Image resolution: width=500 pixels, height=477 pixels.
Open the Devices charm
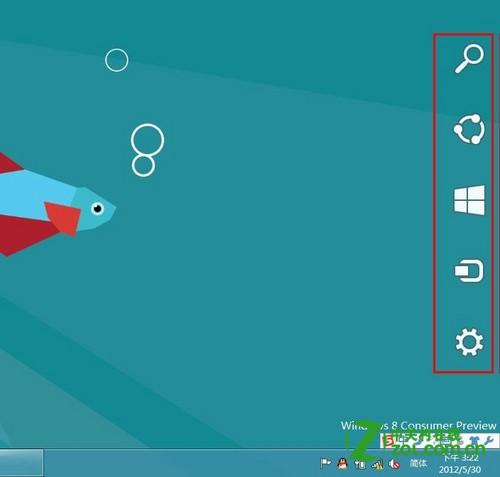[x=469, y=270]
